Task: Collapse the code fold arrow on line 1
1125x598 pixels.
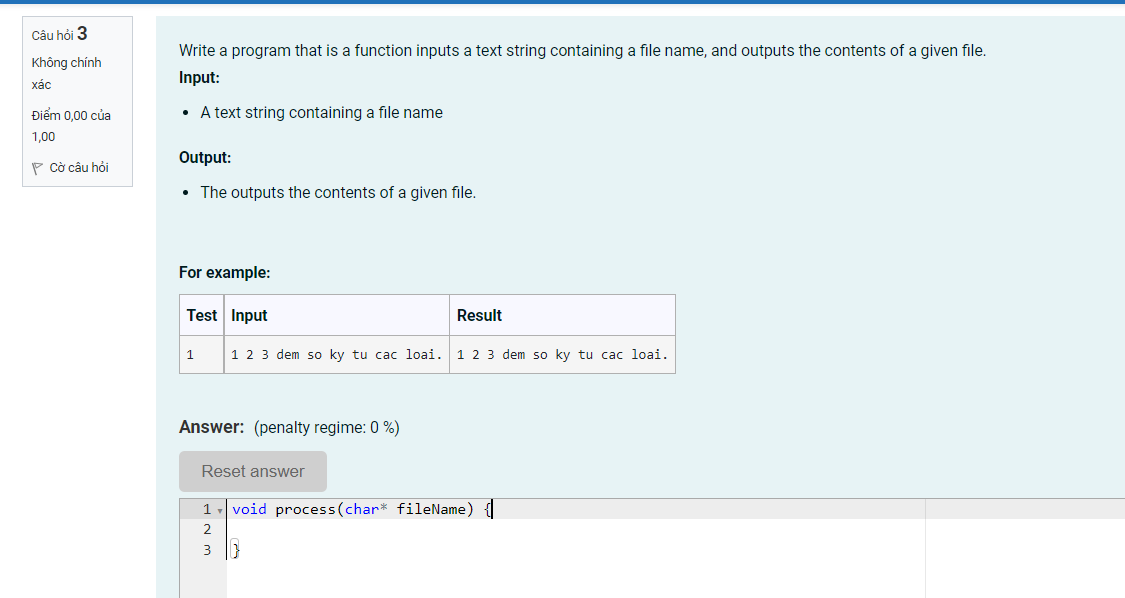Action: coord(219,510)
